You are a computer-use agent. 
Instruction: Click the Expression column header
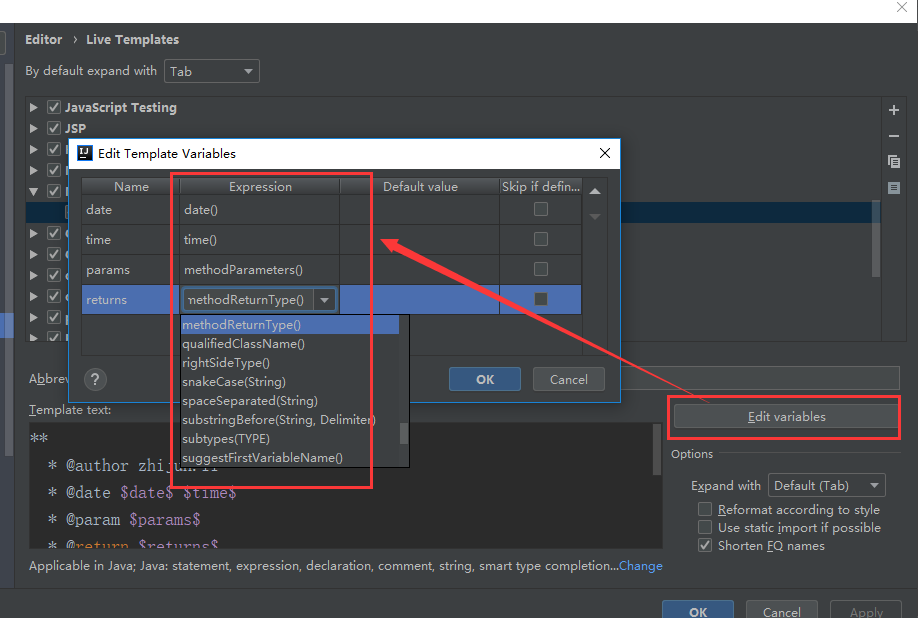coord(260,187)
